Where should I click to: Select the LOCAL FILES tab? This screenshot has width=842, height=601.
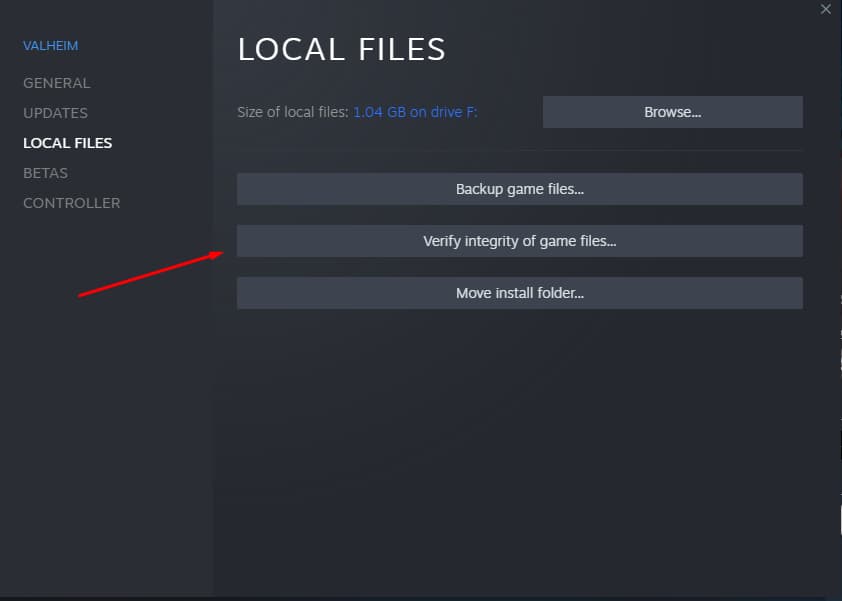pyautogui.click(x=67, y=142)
